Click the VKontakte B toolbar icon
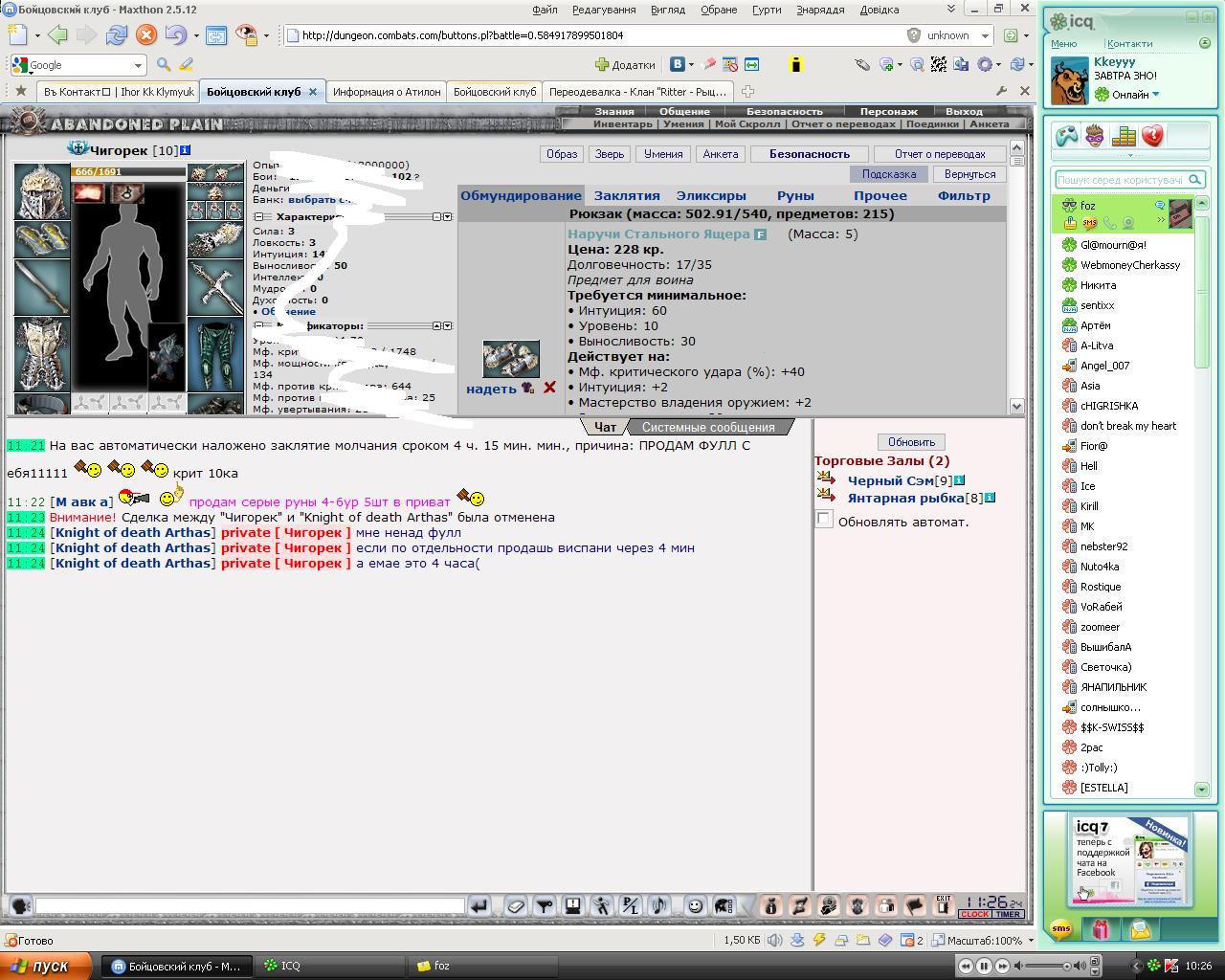1225x980 pixels. (x=678, y=64)
